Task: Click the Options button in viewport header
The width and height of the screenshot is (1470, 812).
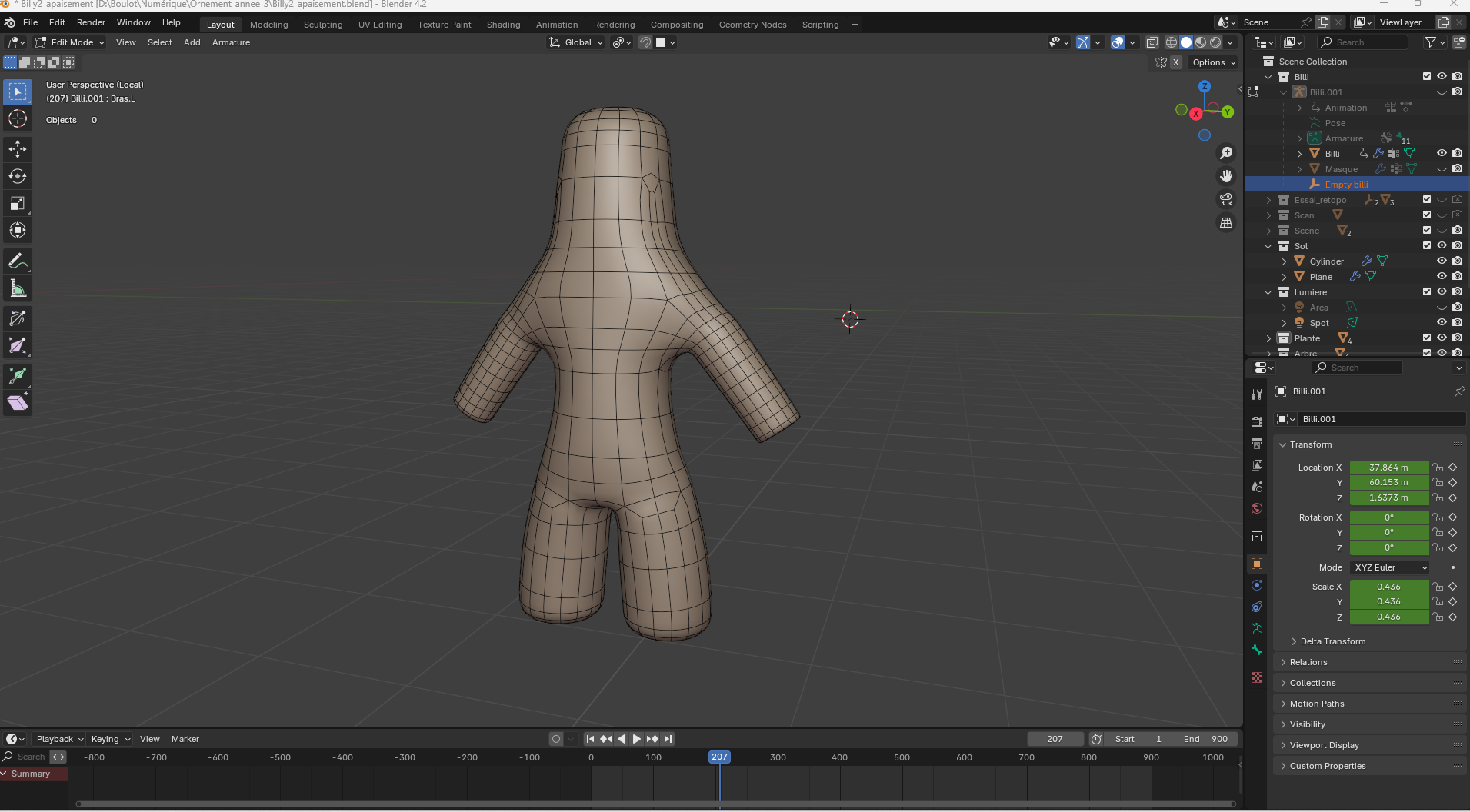Action: coord(1213,62)
